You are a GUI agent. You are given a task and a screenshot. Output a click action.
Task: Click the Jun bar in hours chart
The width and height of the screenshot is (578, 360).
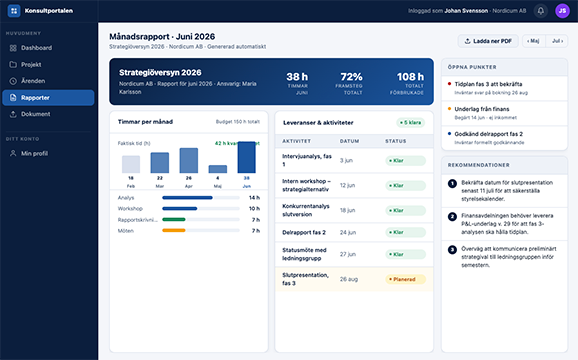[246, 157]
